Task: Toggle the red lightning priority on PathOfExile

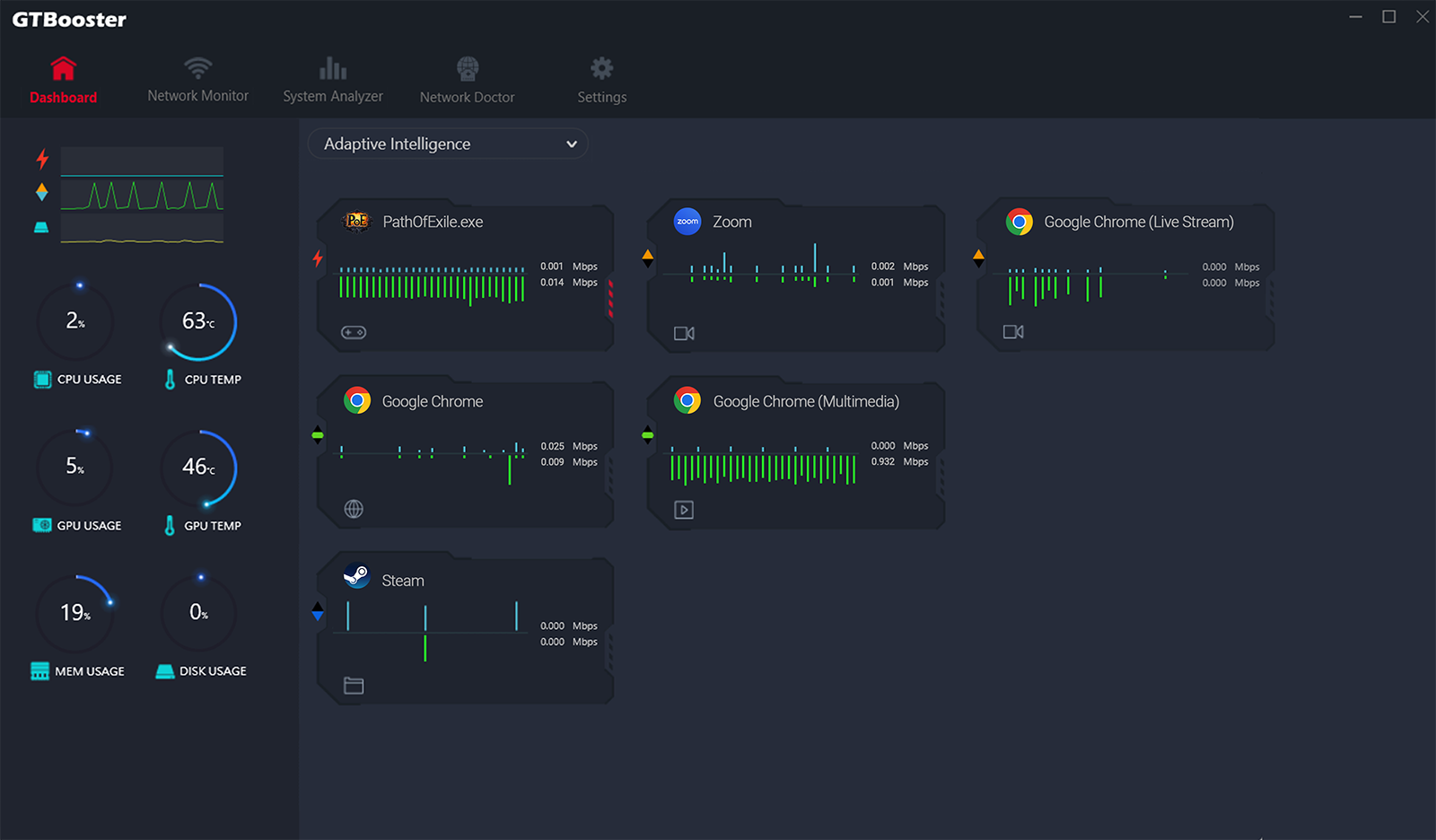Action: [x=318, y=258]
